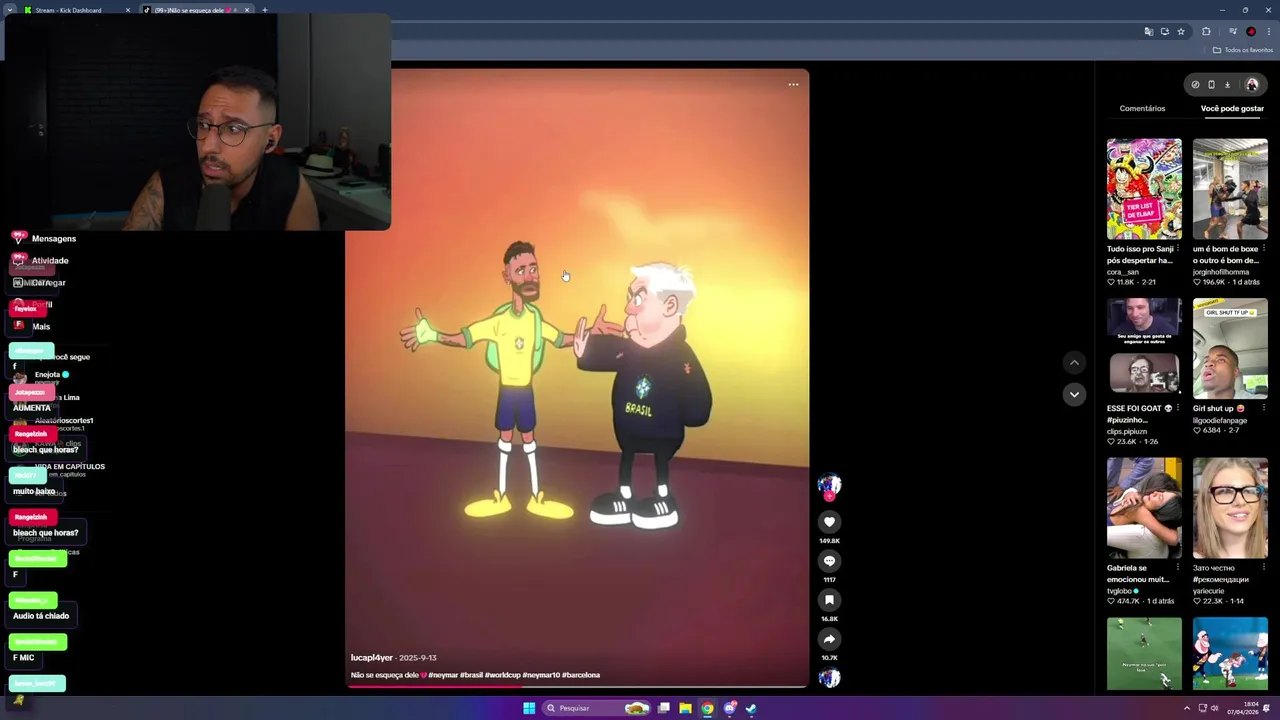Click Chrome icon in taskbar
The width and height of the screenshot is (1280, 720).
point(707,708)
